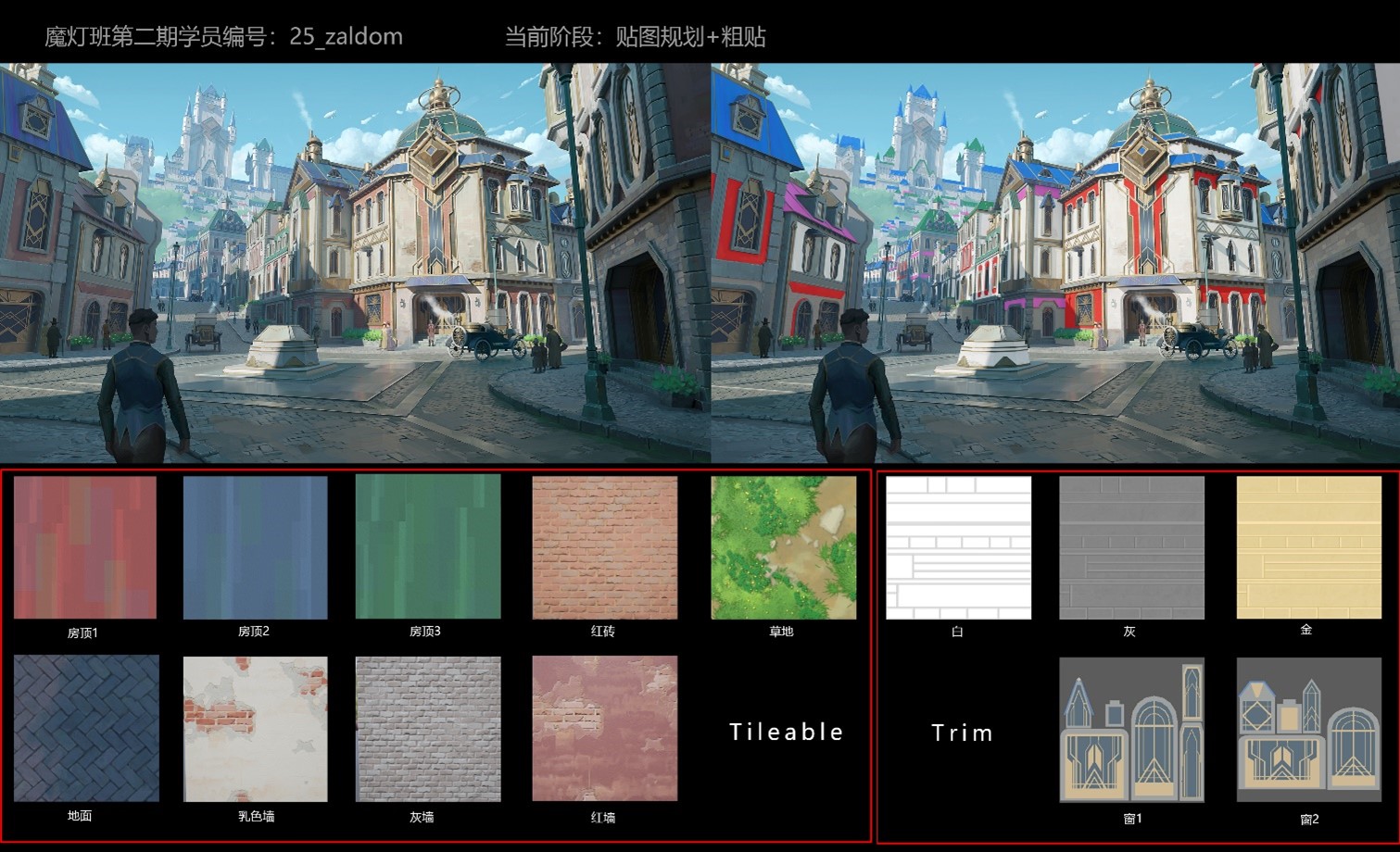The width and height of the screenshot is (1400, 852).
Task: Select the 灰 grey trim sheet
Action: [1131, 547]
